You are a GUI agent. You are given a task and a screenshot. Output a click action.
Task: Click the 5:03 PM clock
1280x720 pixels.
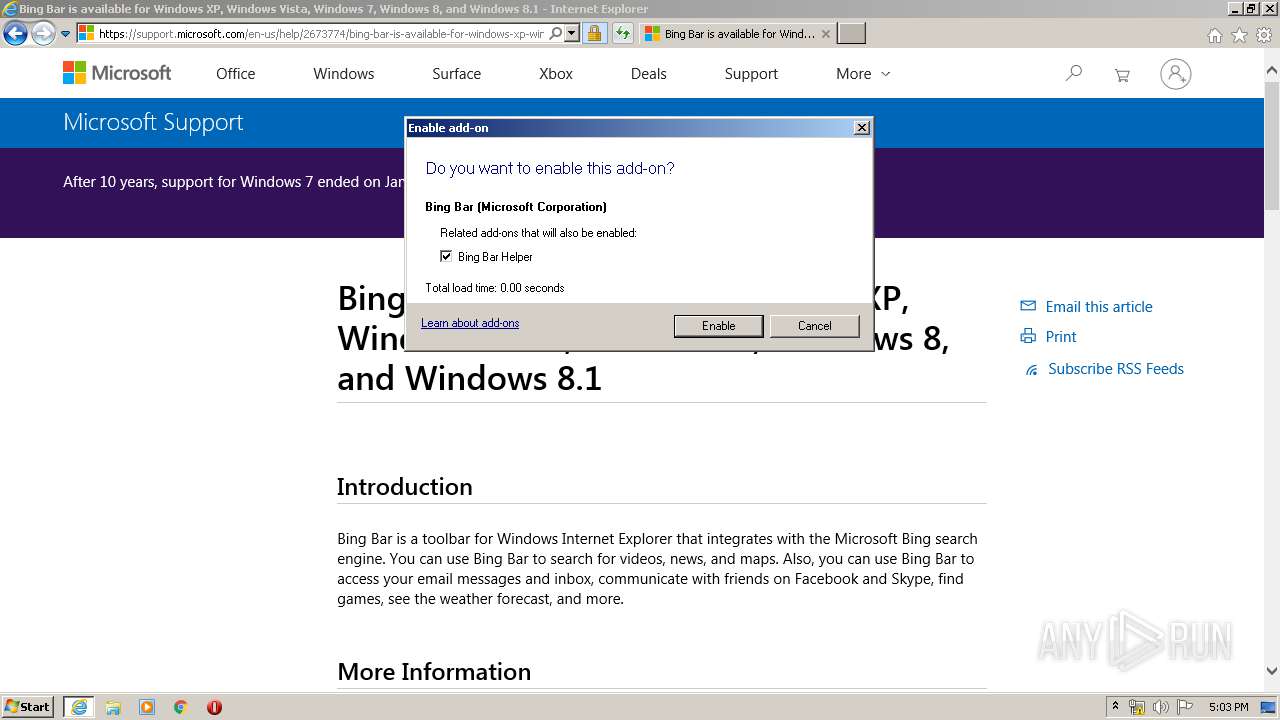pyautogui.click(x=1229, y=707)
